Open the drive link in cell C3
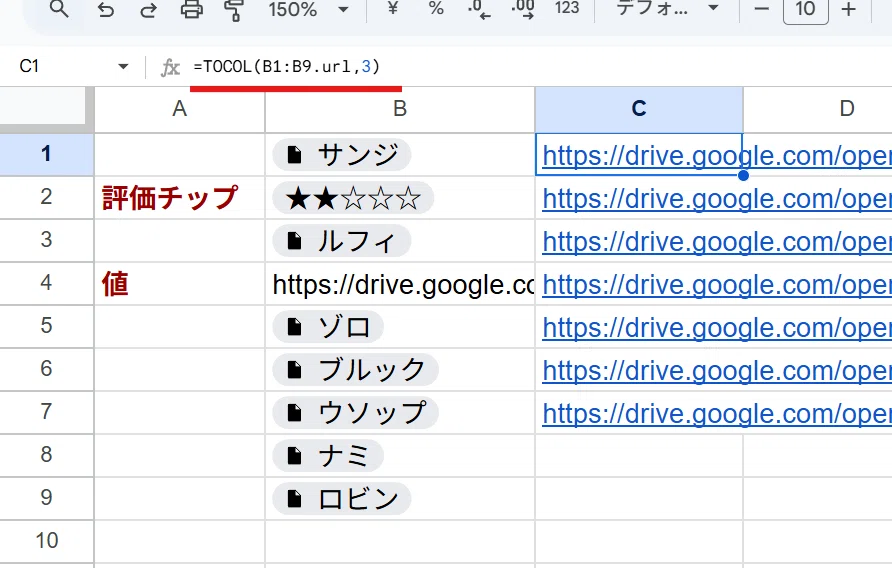Screen dimensions: 892x568 [x=717, y=241]
